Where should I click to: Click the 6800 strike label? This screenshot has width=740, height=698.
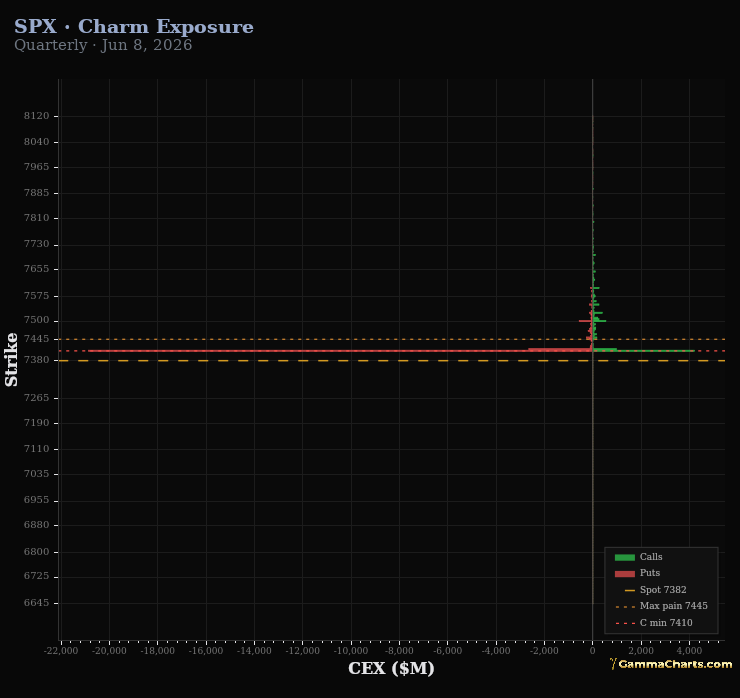click(37, 552)
